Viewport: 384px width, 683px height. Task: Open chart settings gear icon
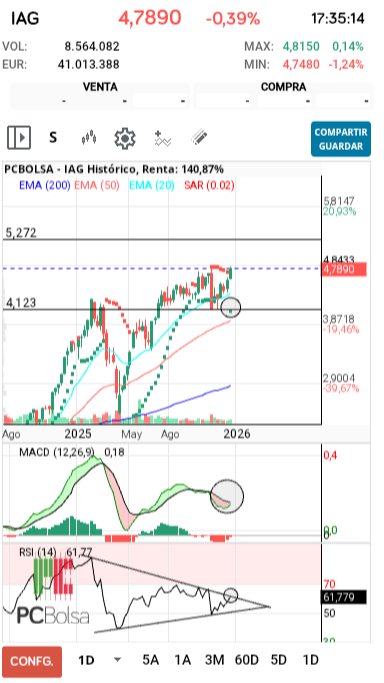click(x=125, y=139)
